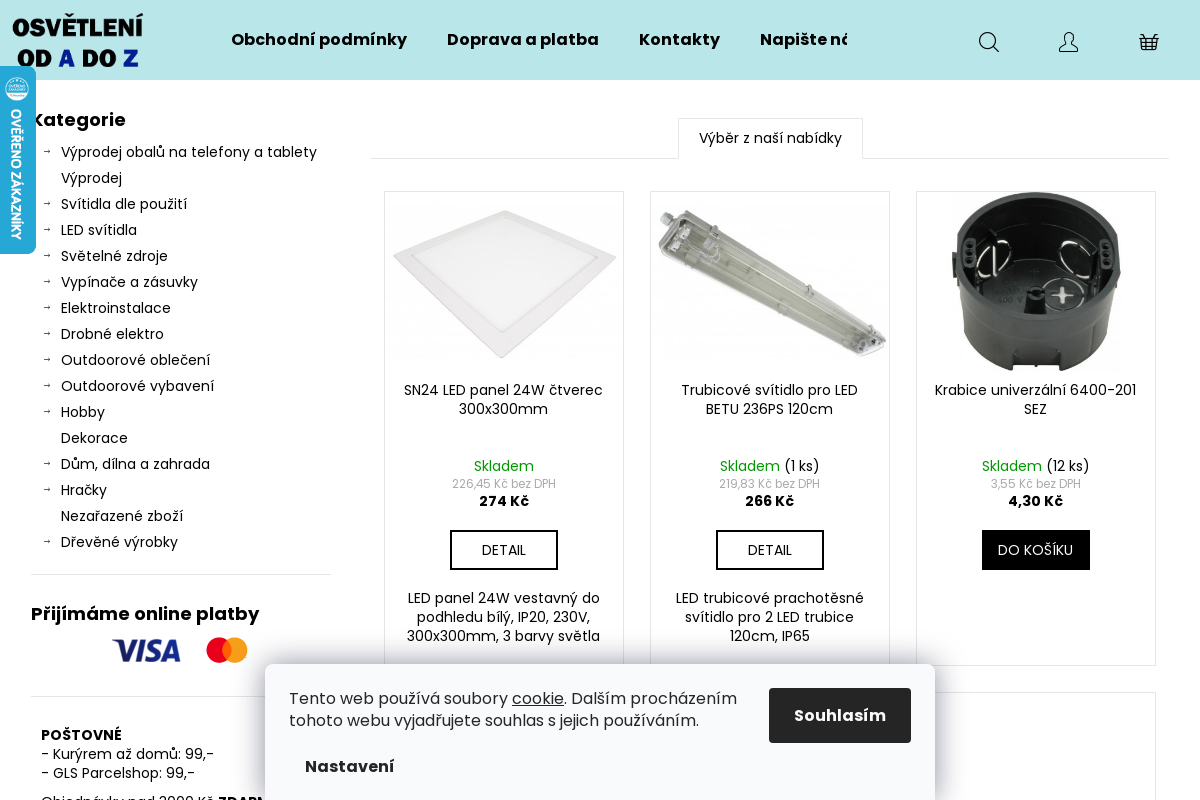1200x800 pixels.
Task: Add Krabice univerzální to cart with Do košíku
Action: [1035, 550]
